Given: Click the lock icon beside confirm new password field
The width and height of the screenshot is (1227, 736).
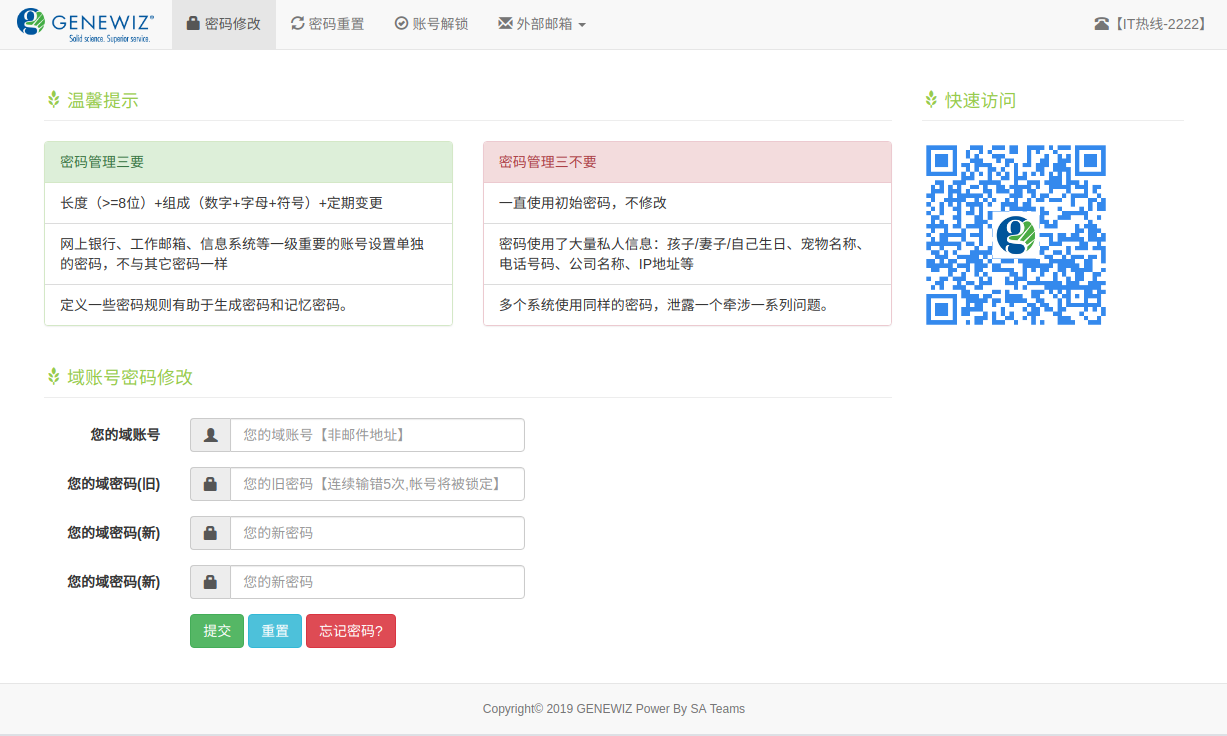Looking at the screenshot, I should (211, 582).
